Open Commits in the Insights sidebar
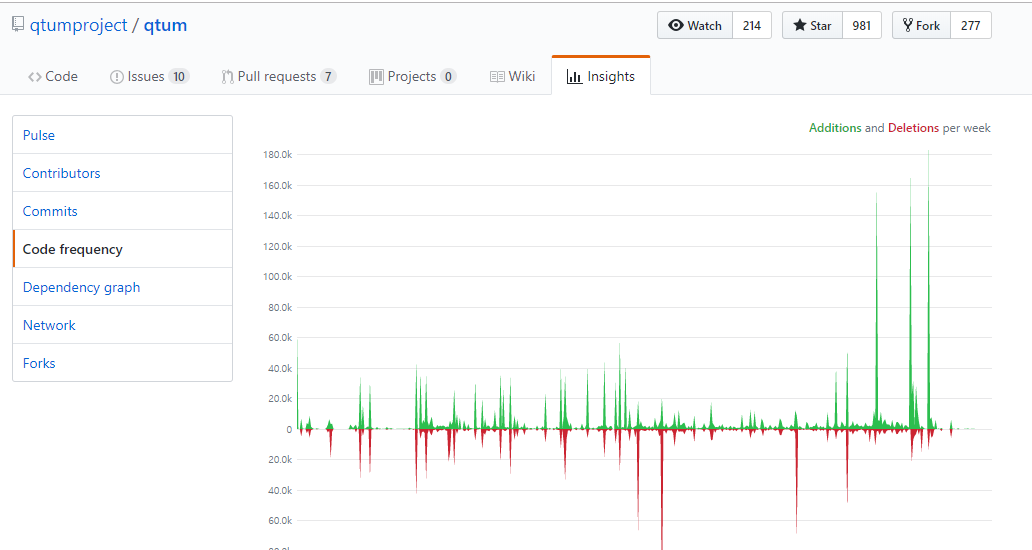Viewport: 1032px width, 550px height. 122,211
